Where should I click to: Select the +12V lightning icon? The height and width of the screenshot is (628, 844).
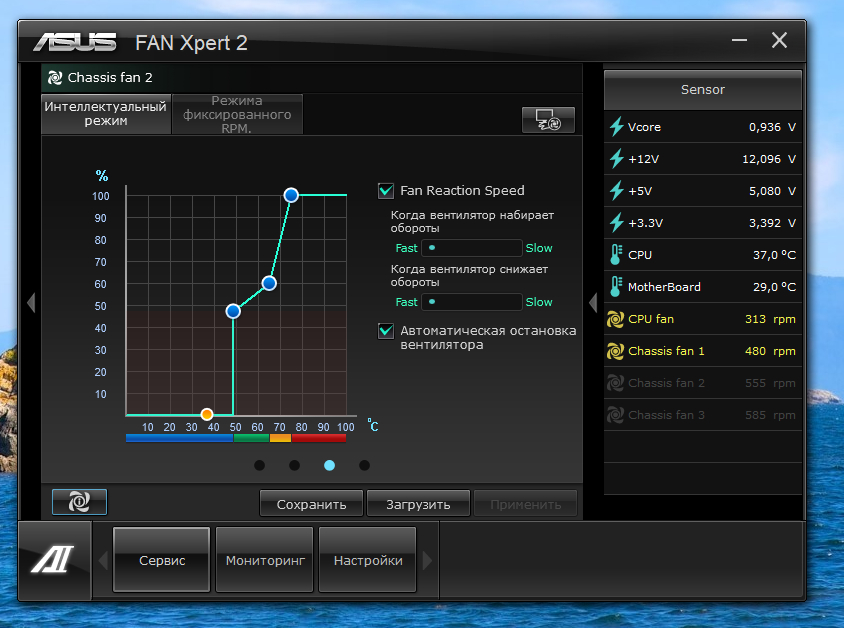[616, 159]
